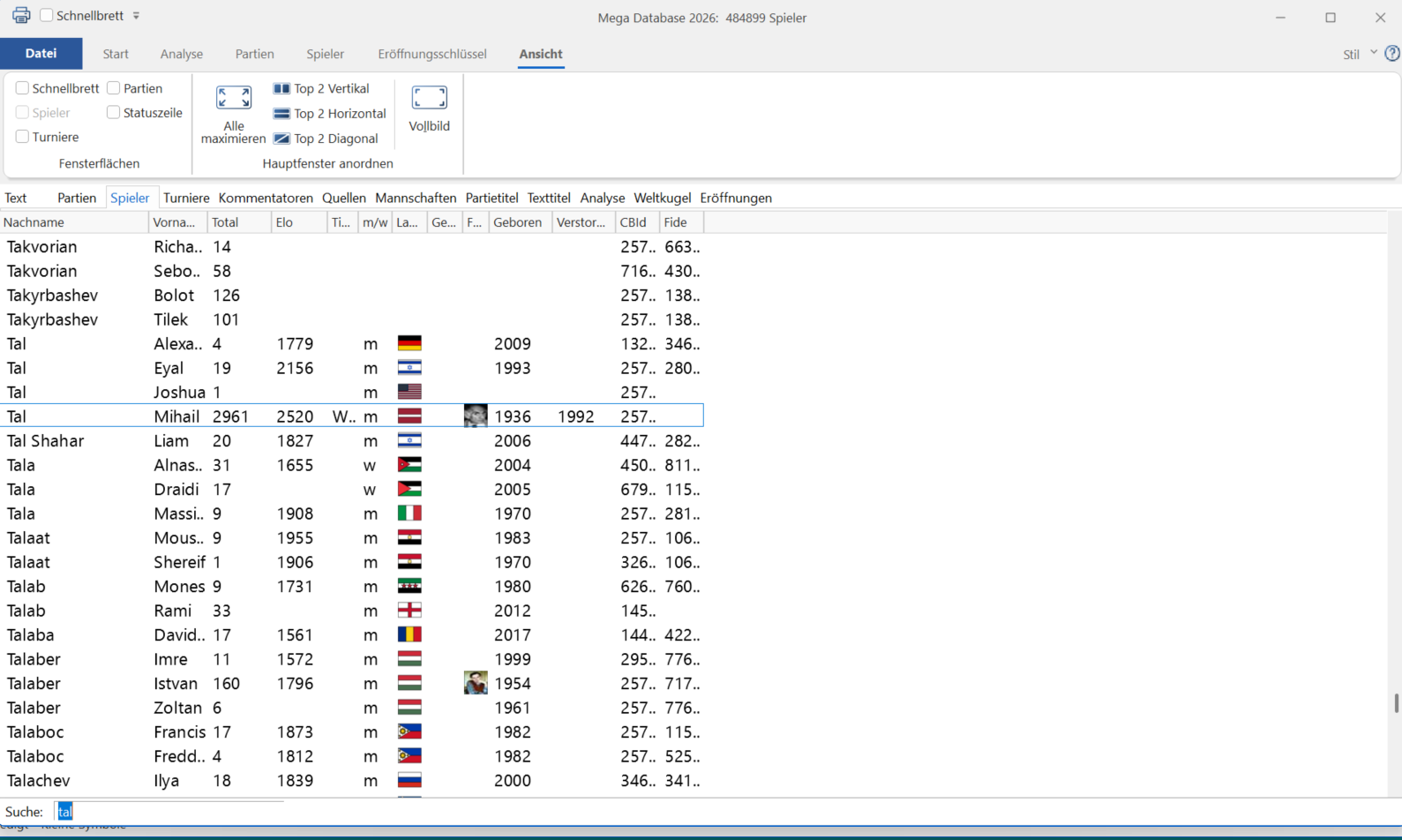Screen dimensions: 1402x840
Task: Select the Talachev player name
Action: point(38,780)
